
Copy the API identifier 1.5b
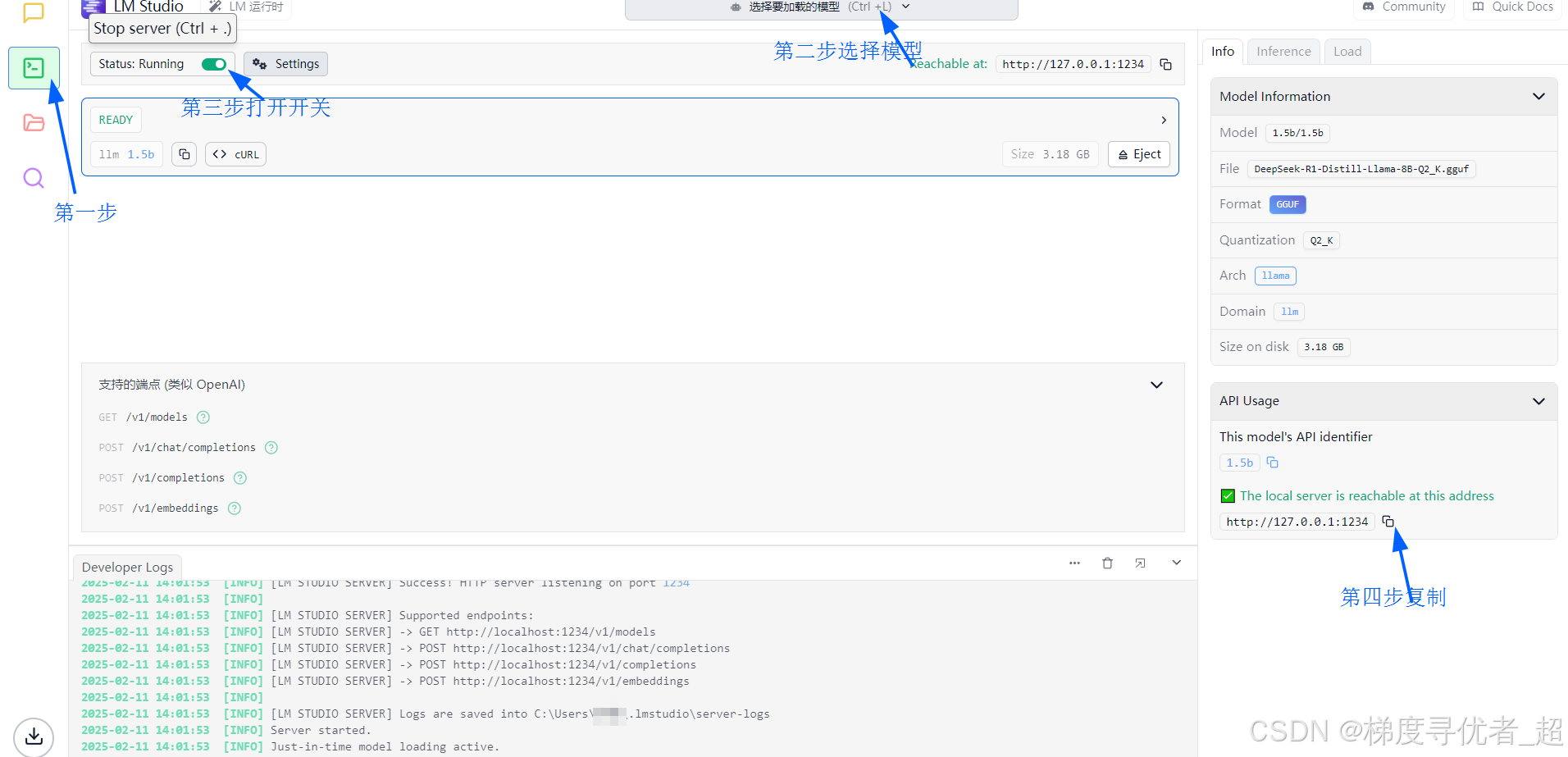pos(1272,463)
